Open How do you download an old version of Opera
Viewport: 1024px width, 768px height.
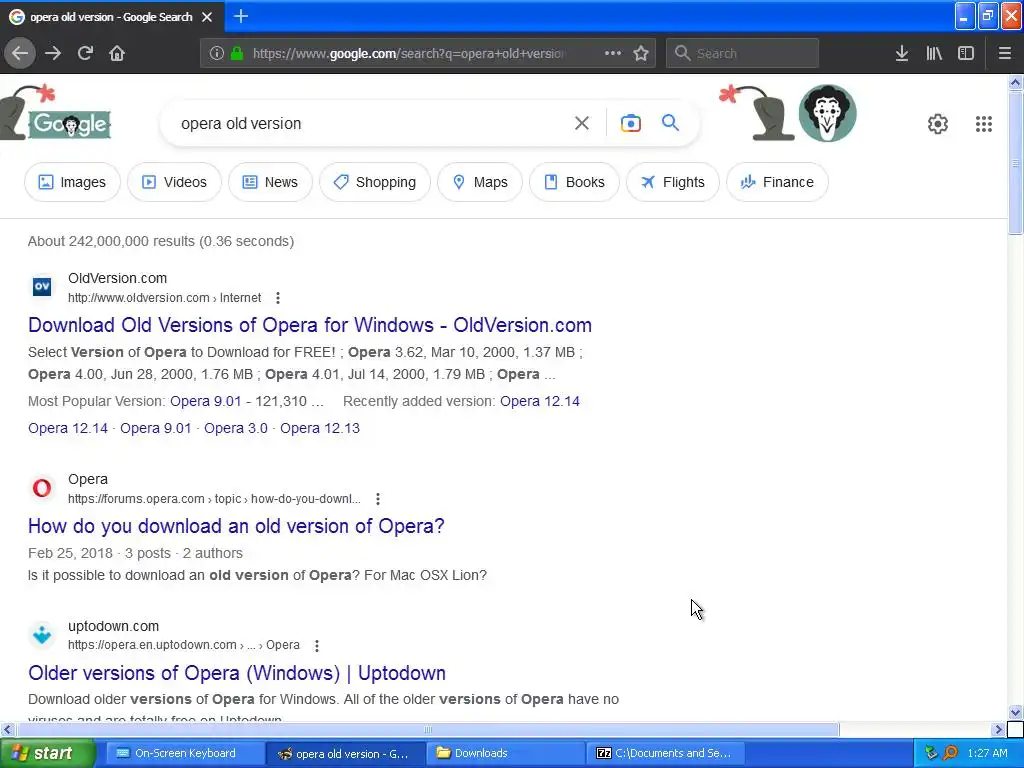[236, 526]
